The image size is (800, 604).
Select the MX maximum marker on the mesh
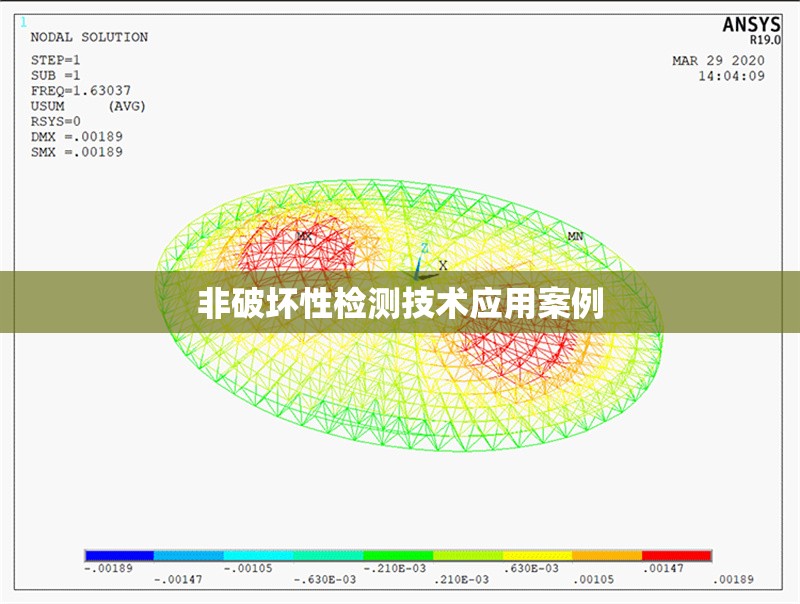click(305, 238)
